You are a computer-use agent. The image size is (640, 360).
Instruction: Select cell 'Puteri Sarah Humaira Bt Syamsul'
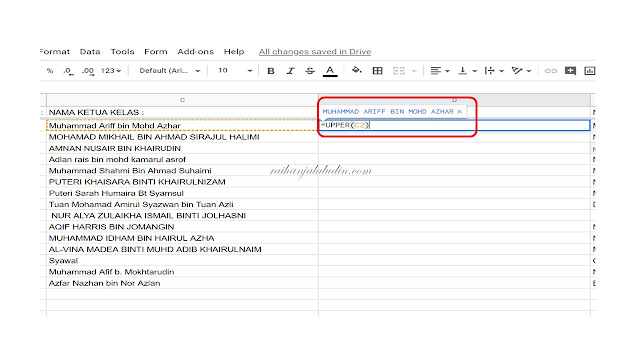click(182, 193)
